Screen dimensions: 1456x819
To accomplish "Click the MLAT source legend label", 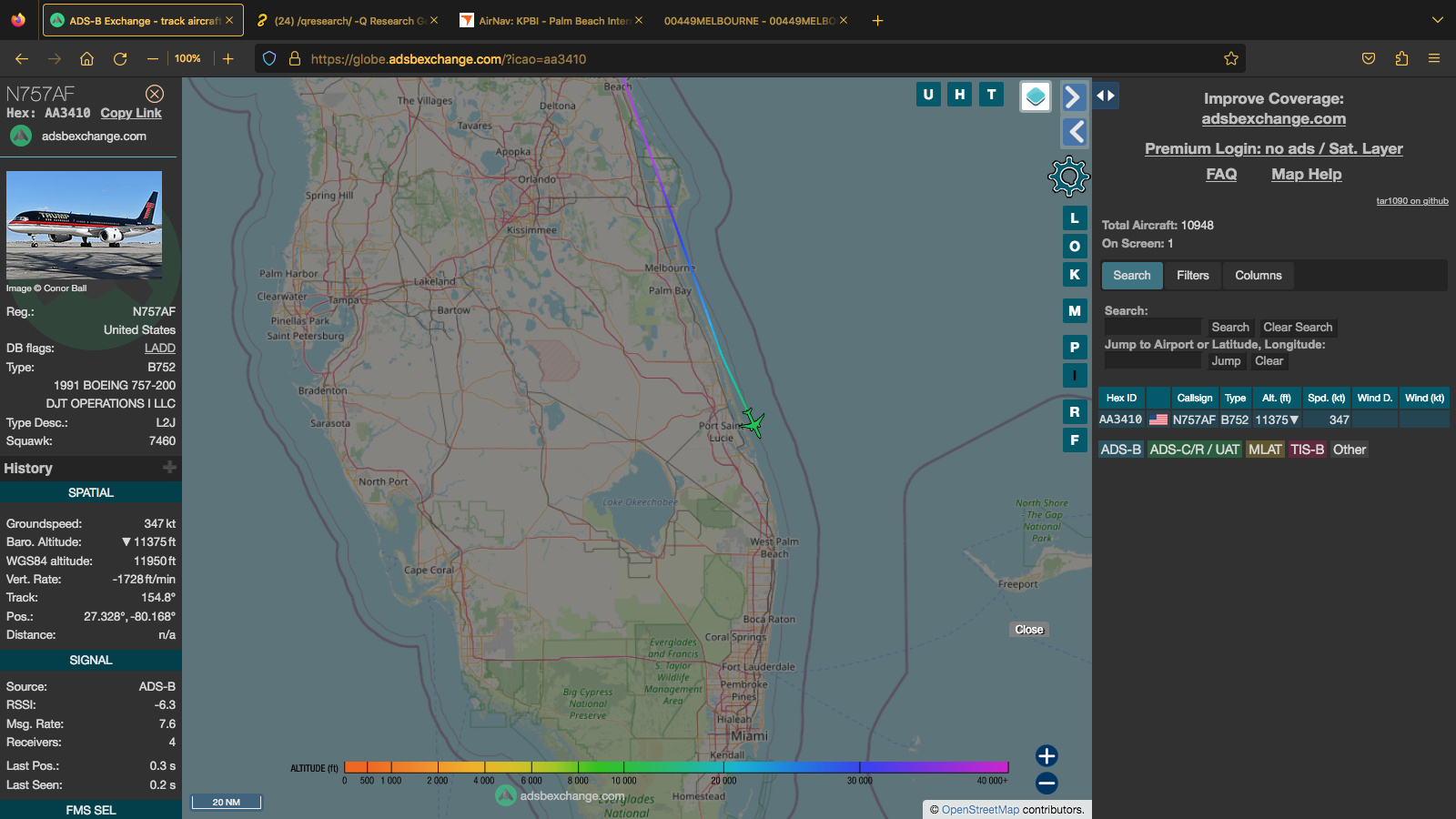I will coord(1265,450).
